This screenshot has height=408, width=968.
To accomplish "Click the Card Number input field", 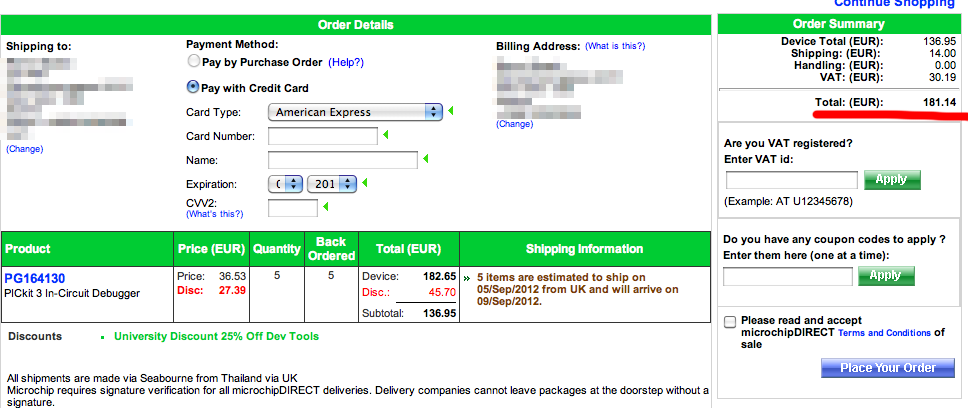I will pos(322,136).
